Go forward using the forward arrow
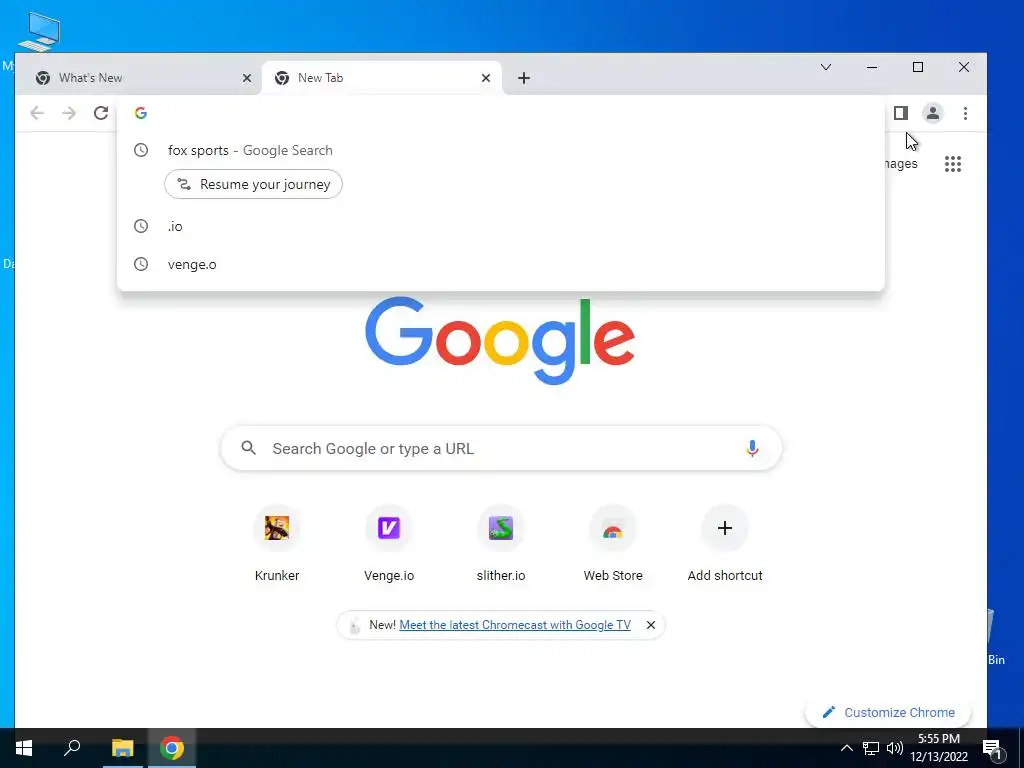This screenshot has width=1024, height=768. click(x=69, y=113)
